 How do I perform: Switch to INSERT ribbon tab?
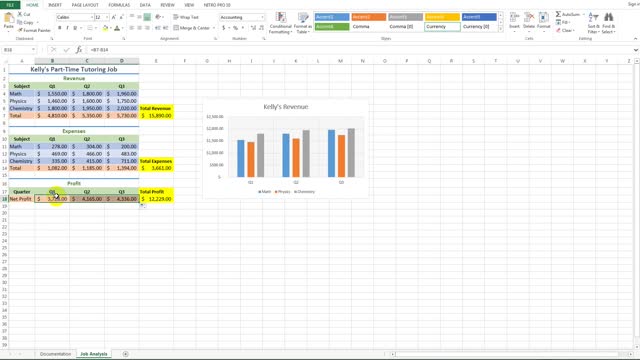coord(55,5)
